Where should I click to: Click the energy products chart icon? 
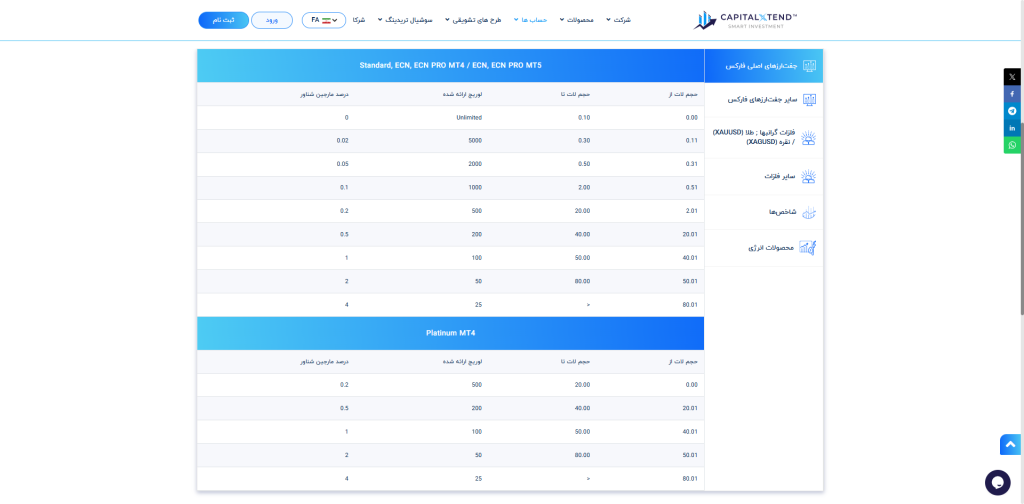[x=808, y=247]
